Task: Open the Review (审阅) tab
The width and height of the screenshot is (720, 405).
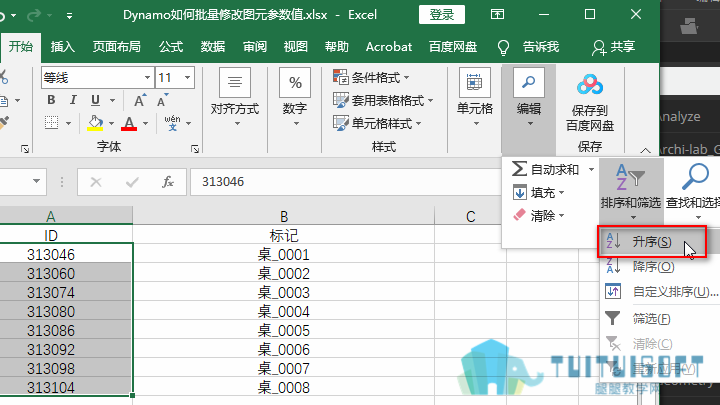Action: pos(254,47)
